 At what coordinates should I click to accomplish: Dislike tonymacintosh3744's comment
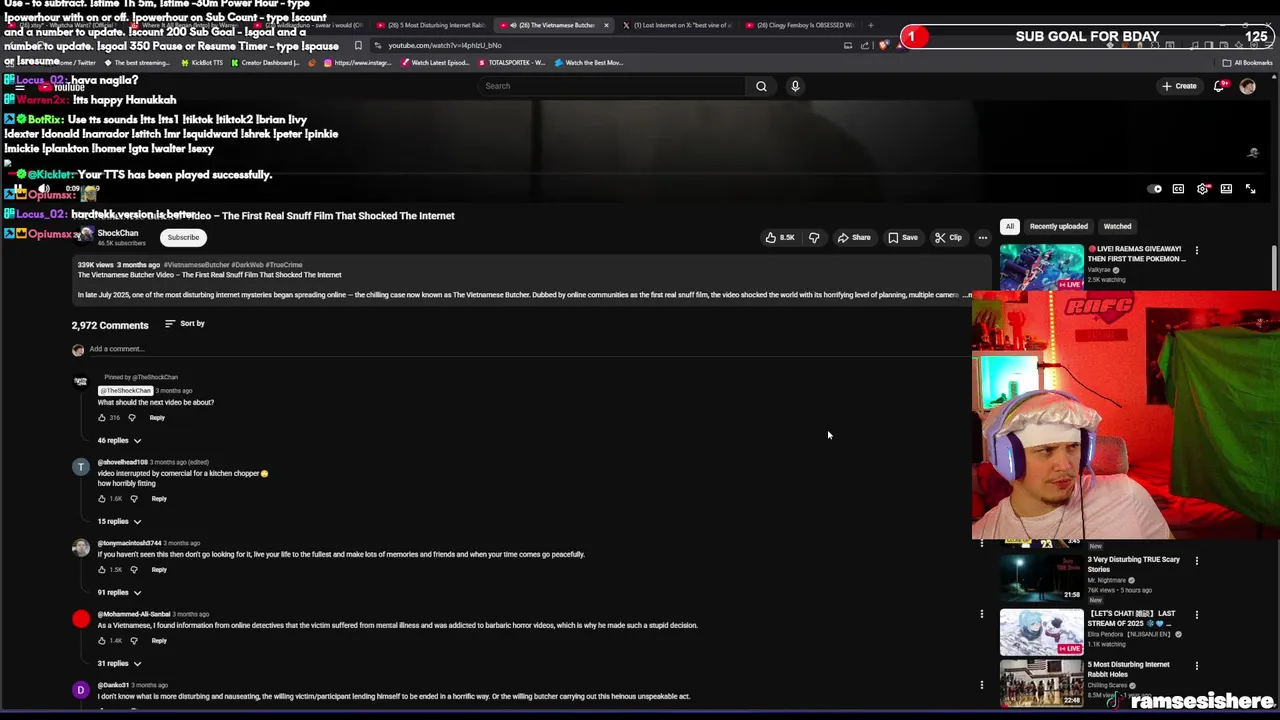point(134,570)
